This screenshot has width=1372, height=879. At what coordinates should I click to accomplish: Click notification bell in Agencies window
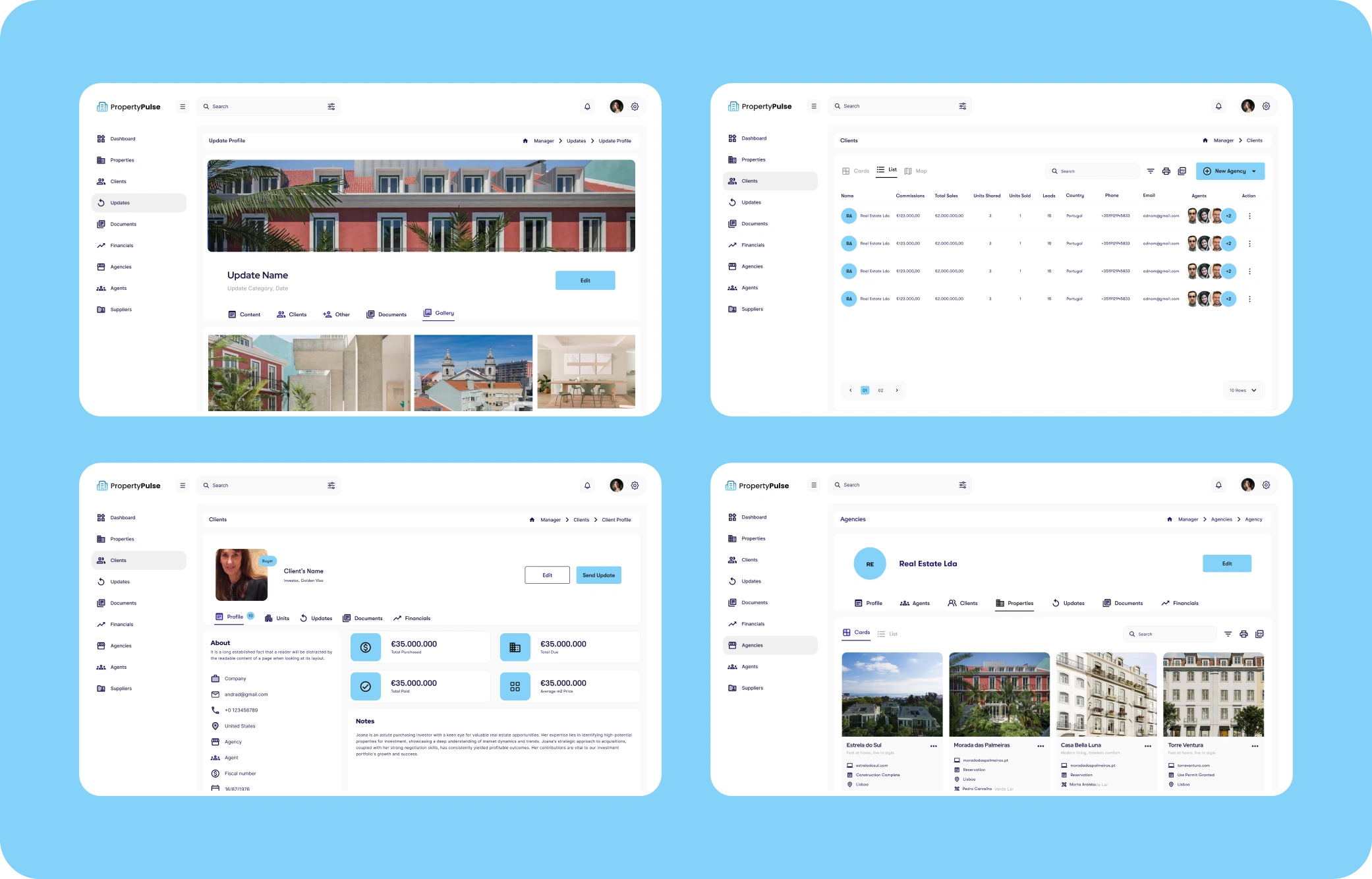click(x=1218, y=485)
